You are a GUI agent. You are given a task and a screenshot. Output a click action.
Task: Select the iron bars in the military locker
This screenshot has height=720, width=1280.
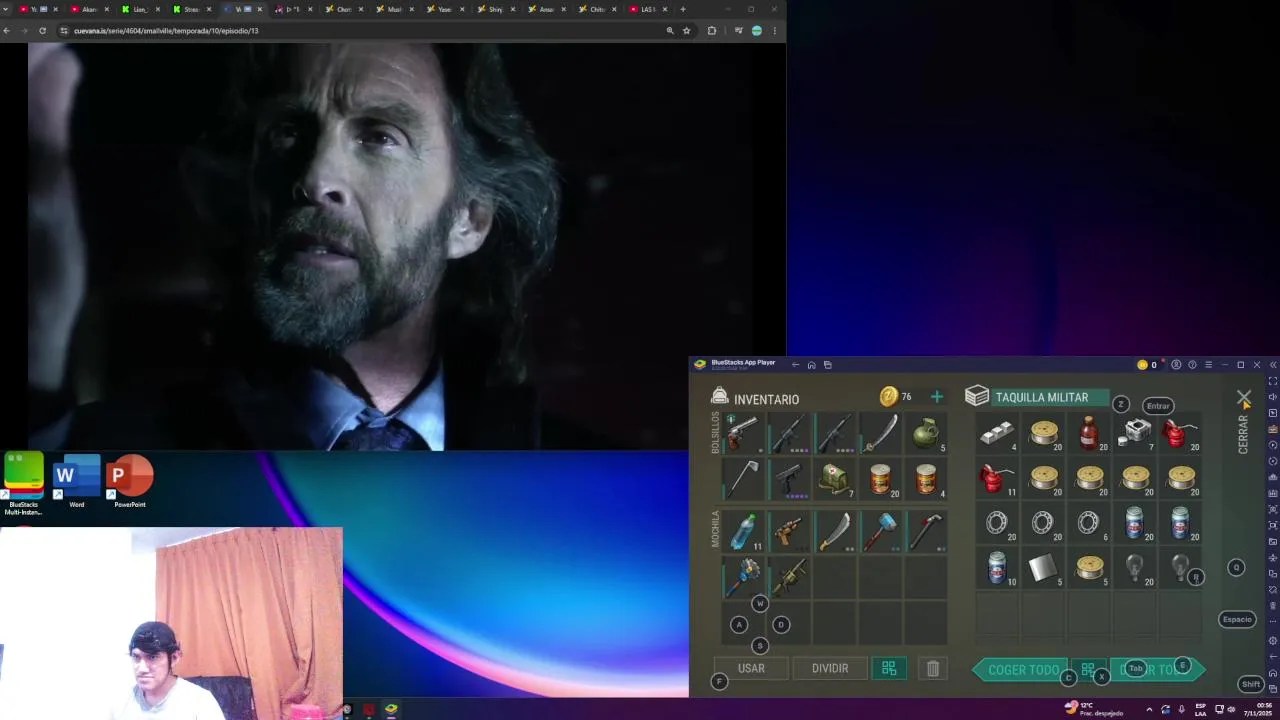click(997, 432)
